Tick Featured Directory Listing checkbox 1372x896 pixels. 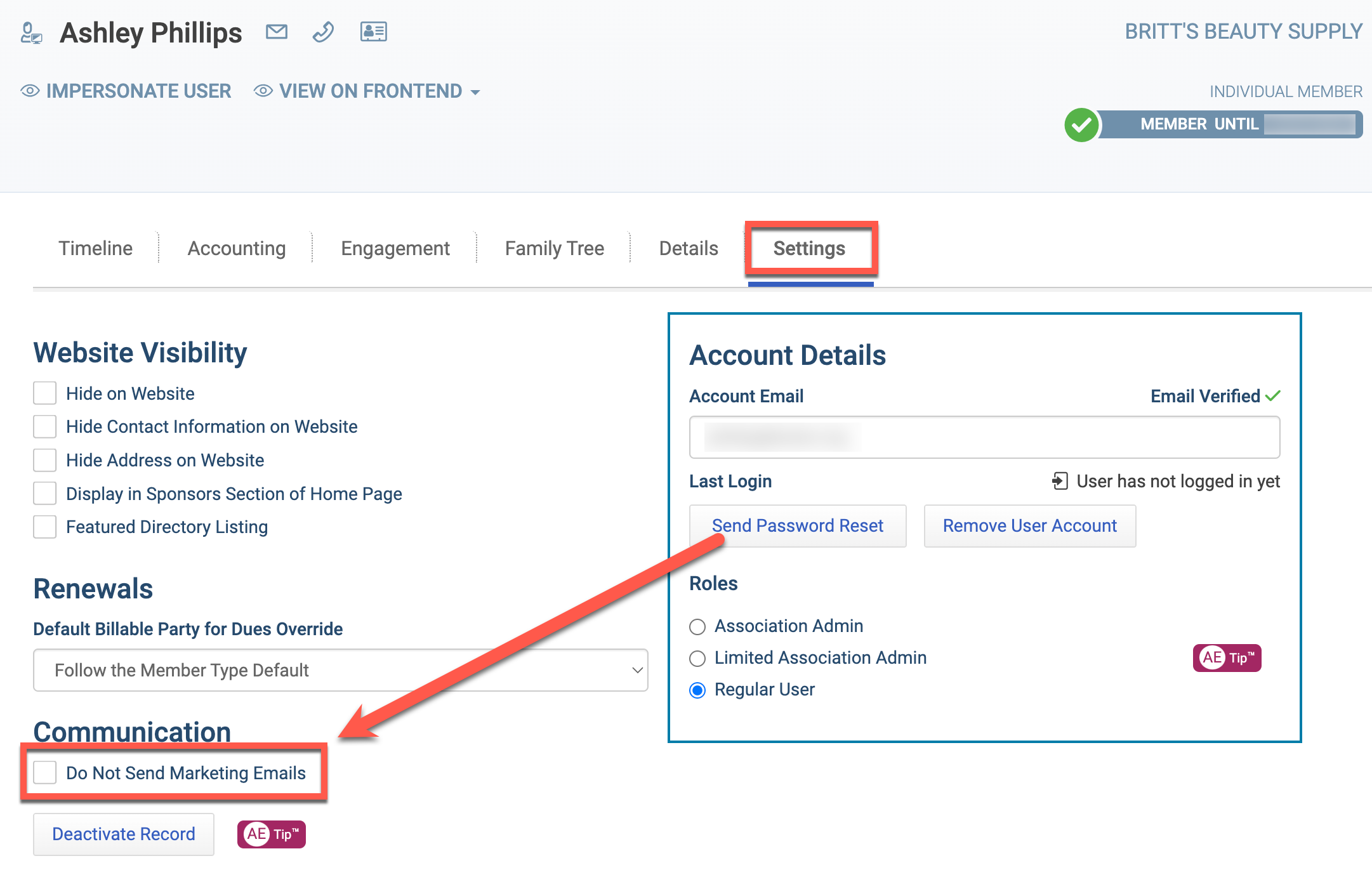45,527
